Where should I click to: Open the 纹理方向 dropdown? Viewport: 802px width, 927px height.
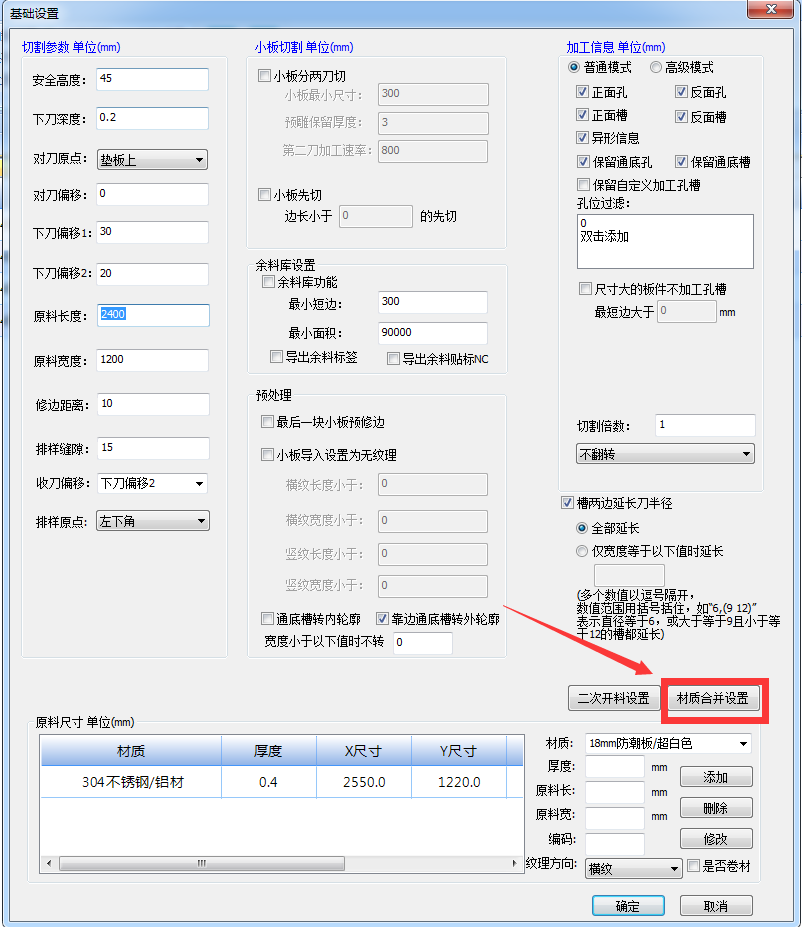pos(634,868)
